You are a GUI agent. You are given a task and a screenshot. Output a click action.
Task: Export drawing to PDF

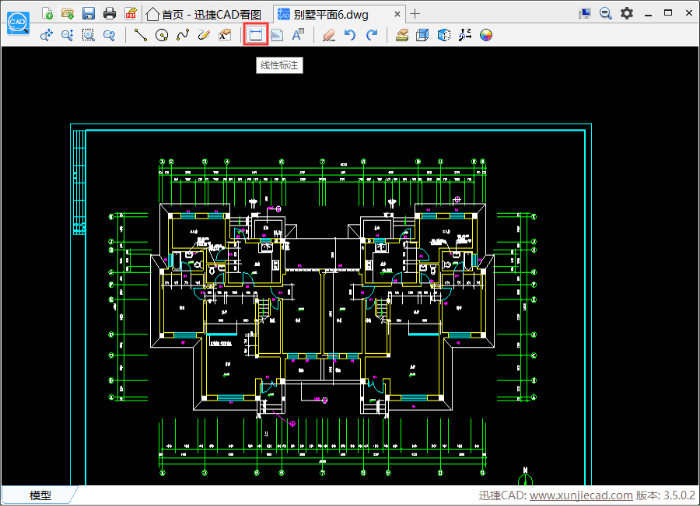coord(130,13)
